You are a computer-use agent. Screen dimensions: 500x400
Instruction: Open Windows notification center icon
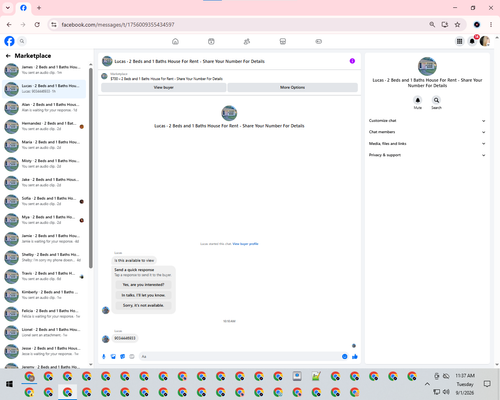pyautogui.click(x=487, y=384)
